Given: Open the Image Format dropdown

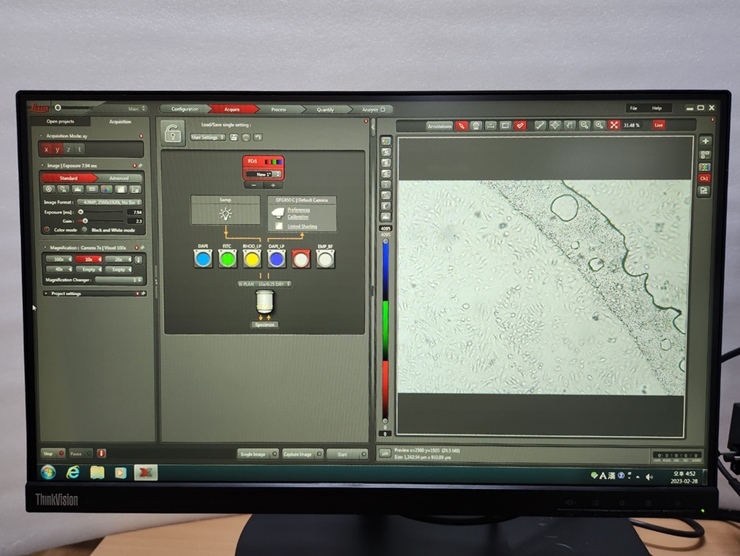Looking at the screenshot, I should [x=111, y=203].
